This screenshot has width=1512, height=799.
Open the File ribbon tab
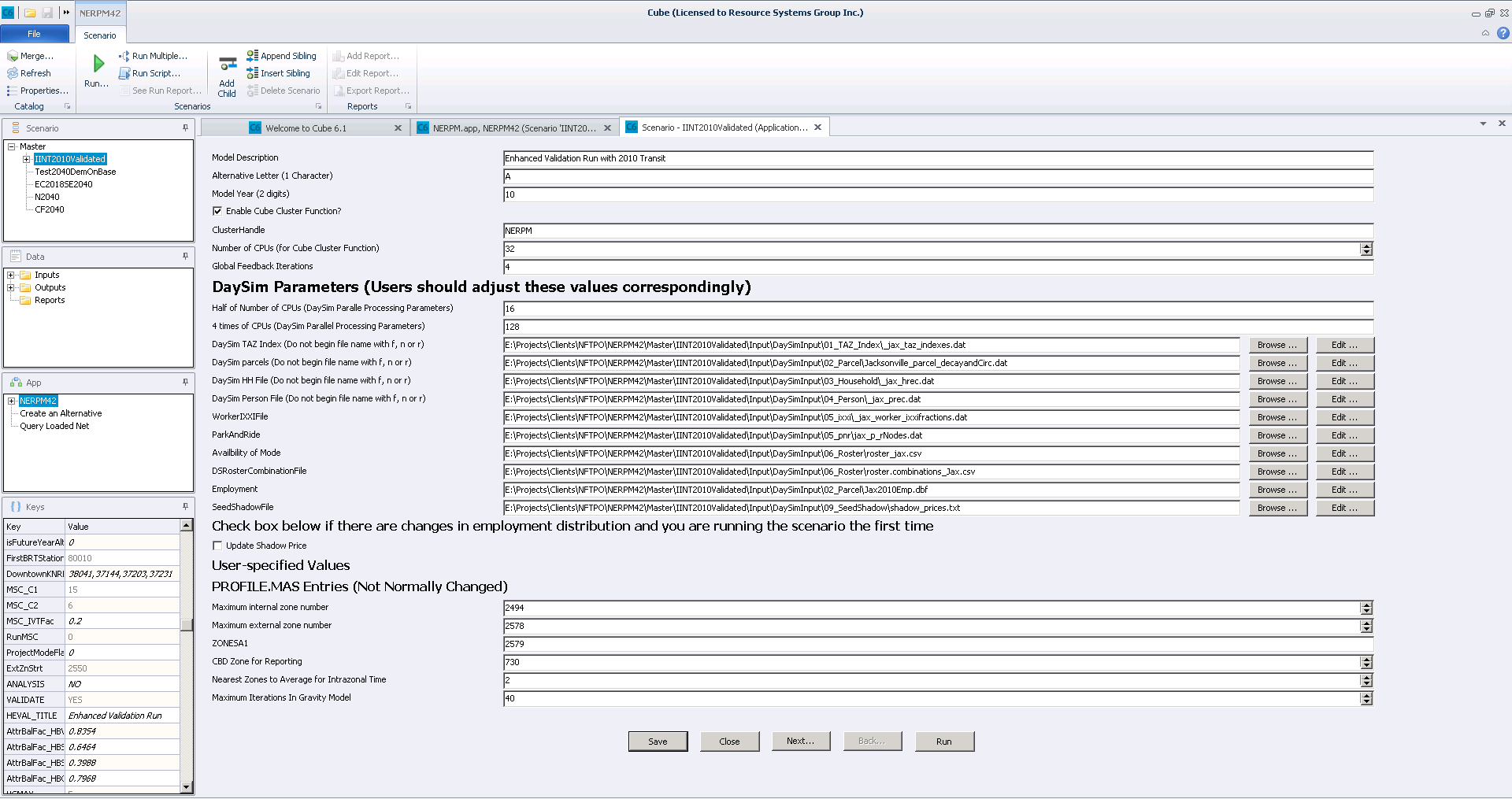[x=34, y=34]
